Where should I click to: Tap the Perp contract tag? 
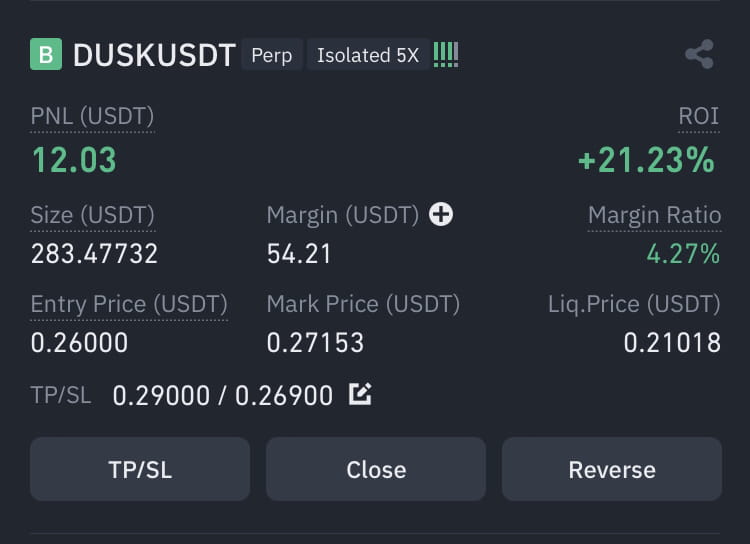(x=272, y=55)
